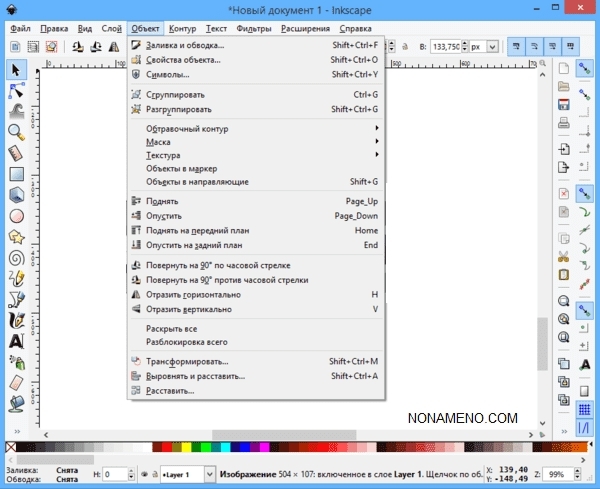
Task: Select the Bezier pen tool
Action: pos(16,300)
